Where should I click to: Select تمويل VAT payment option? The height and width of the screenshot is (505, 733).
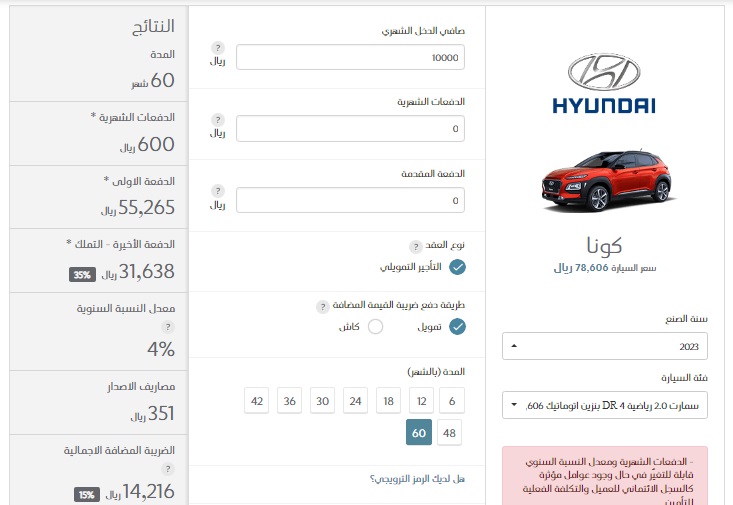[x=457, y=326]
